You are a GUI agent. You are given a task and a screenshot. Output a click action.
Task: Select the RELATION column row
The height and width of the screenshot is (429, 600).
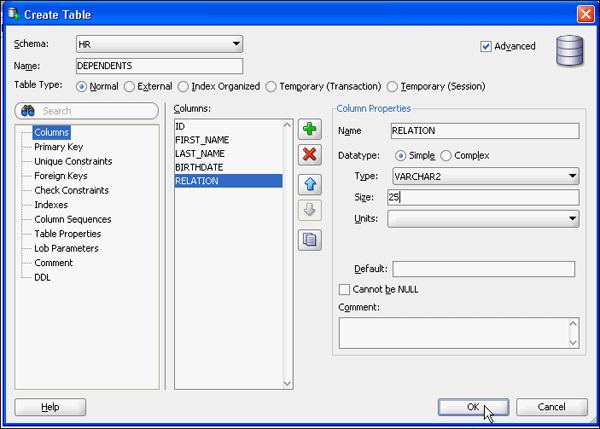click(228, 181)
